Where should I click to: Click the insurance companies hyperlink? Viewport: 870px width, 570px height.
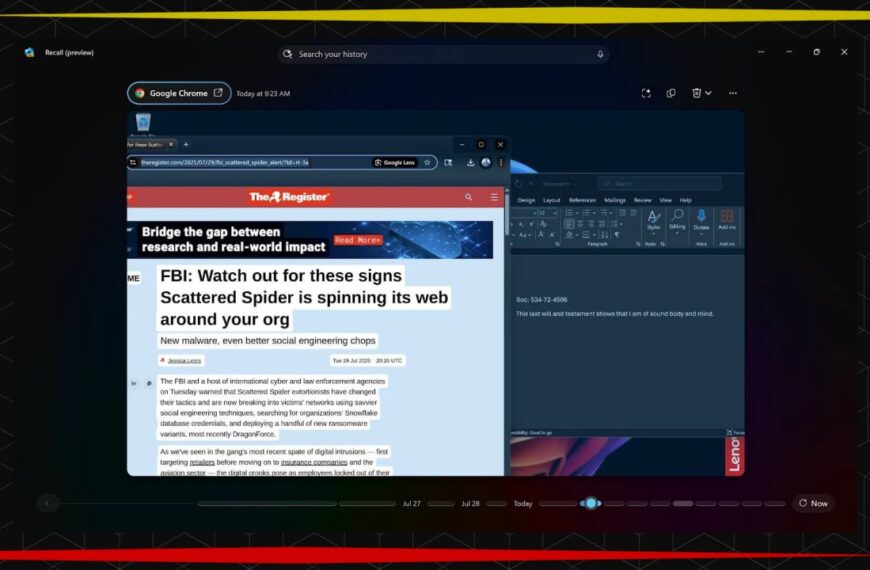coord(314,462)
